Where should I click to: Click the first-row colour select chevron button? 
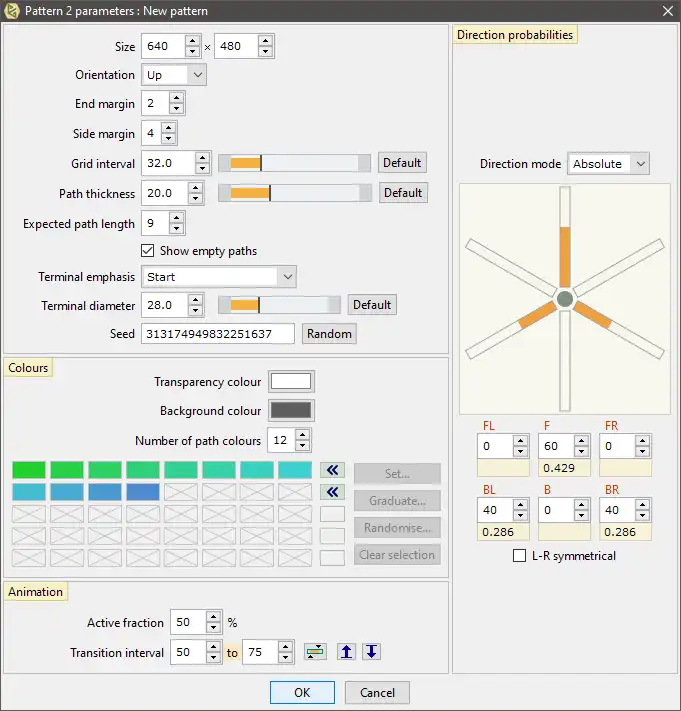332,470
